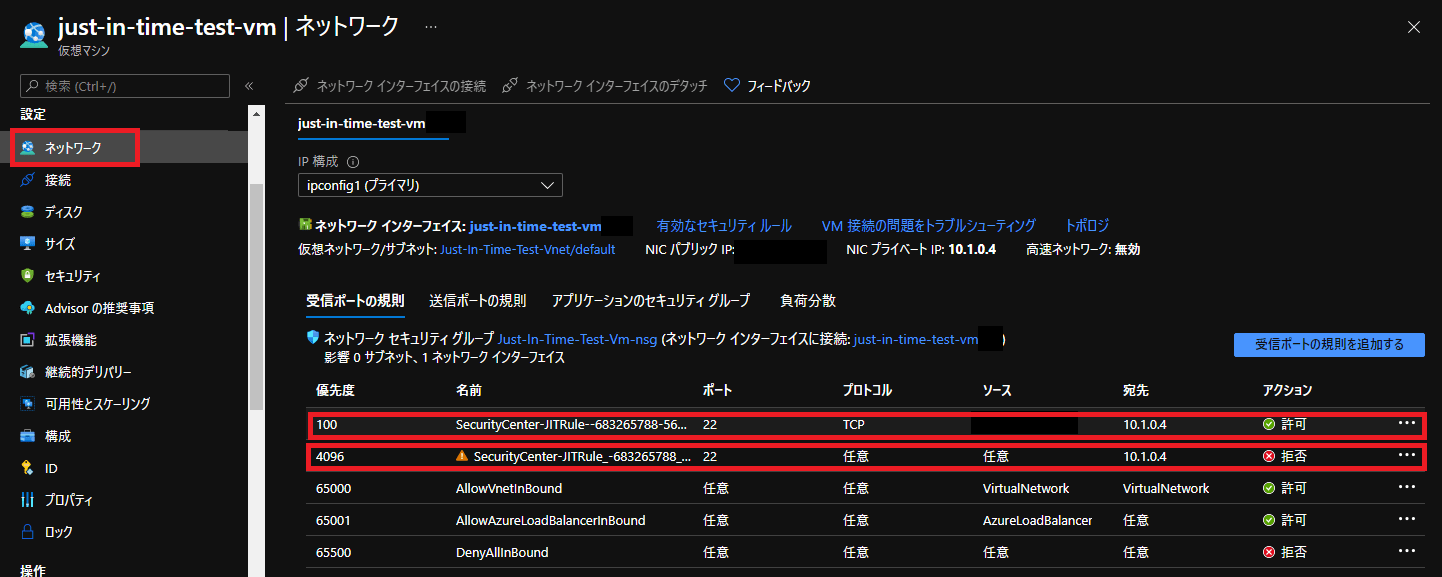Image resolution: width=1442 pixels, height=577 pixels.
Task: Click the プロパティ bars icon
Action: tap(28, 500)
